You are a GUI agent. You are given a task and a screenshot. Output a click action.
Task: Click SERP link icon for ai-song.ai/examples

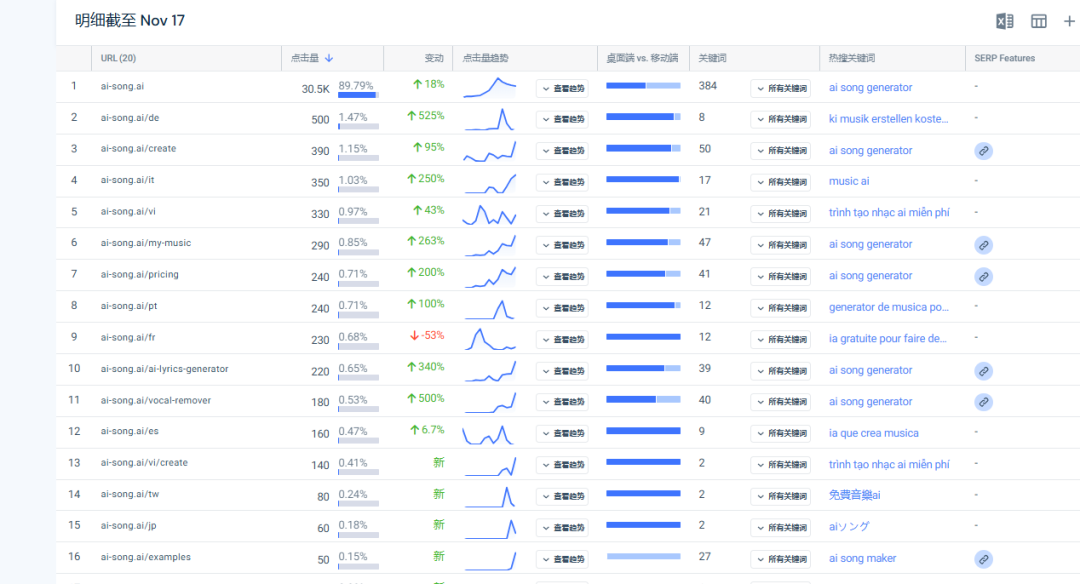pos(984,559)
